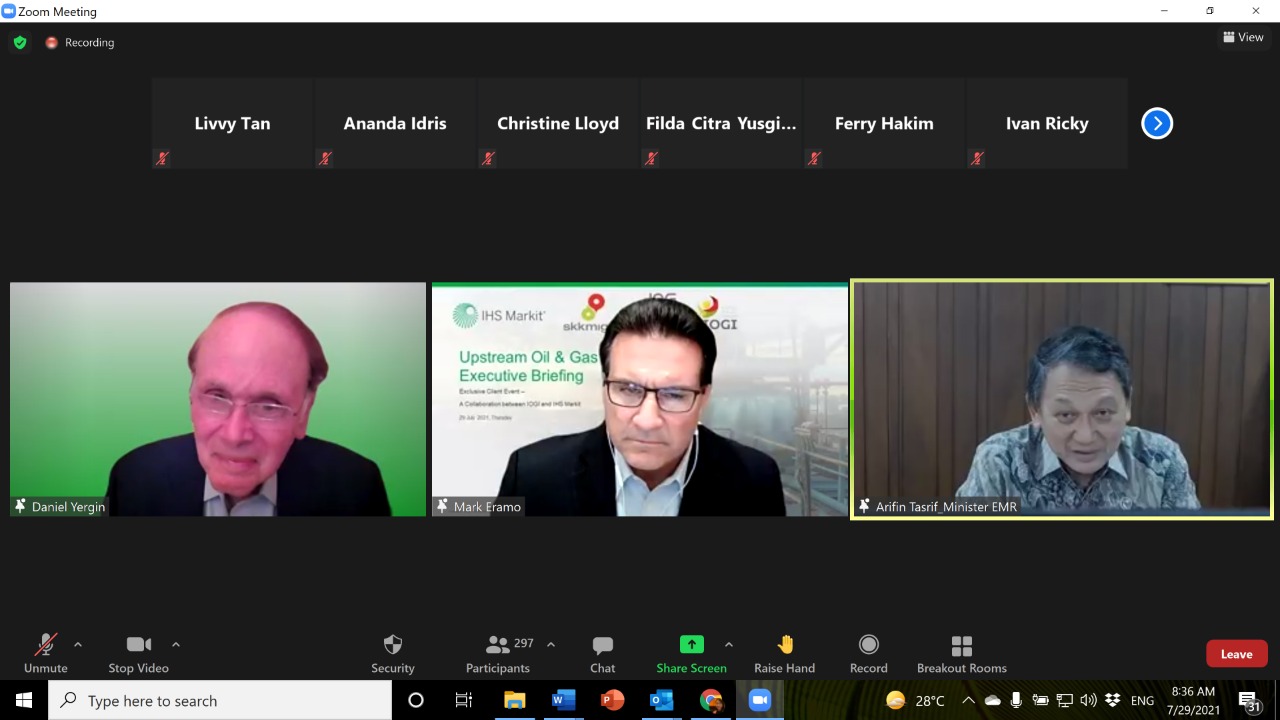
Task: Open Task View on taskbar
Action: click(464, 700)
